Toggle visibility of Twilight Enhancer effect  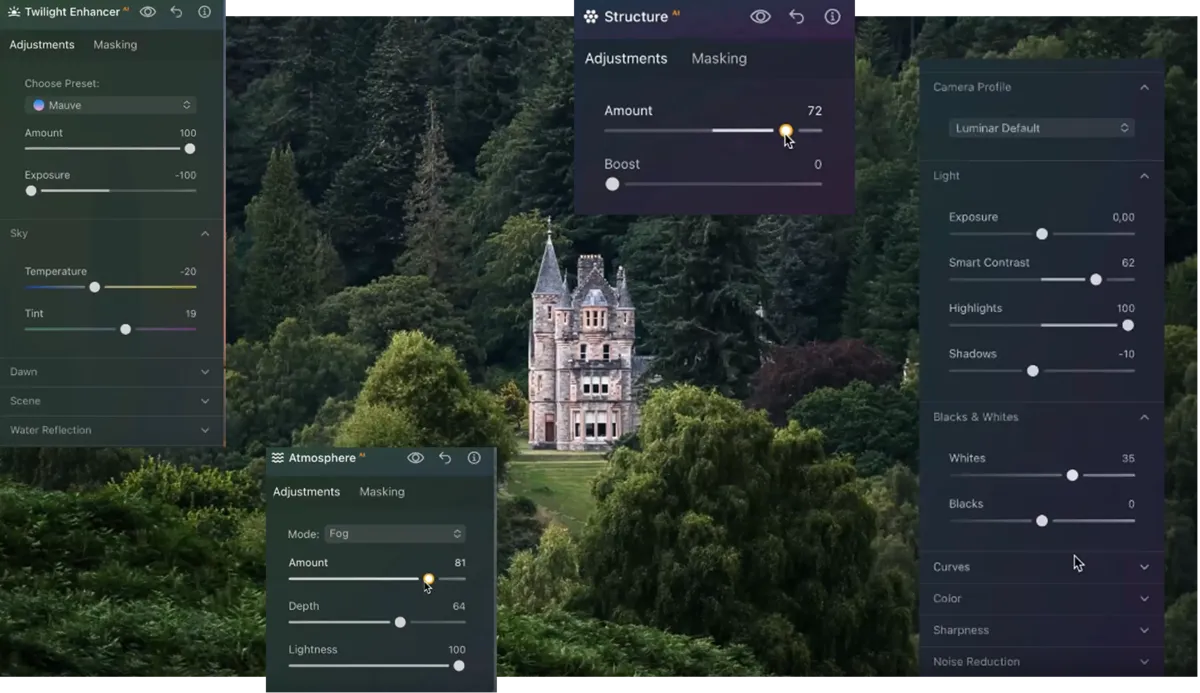click(x=146, y=12)
